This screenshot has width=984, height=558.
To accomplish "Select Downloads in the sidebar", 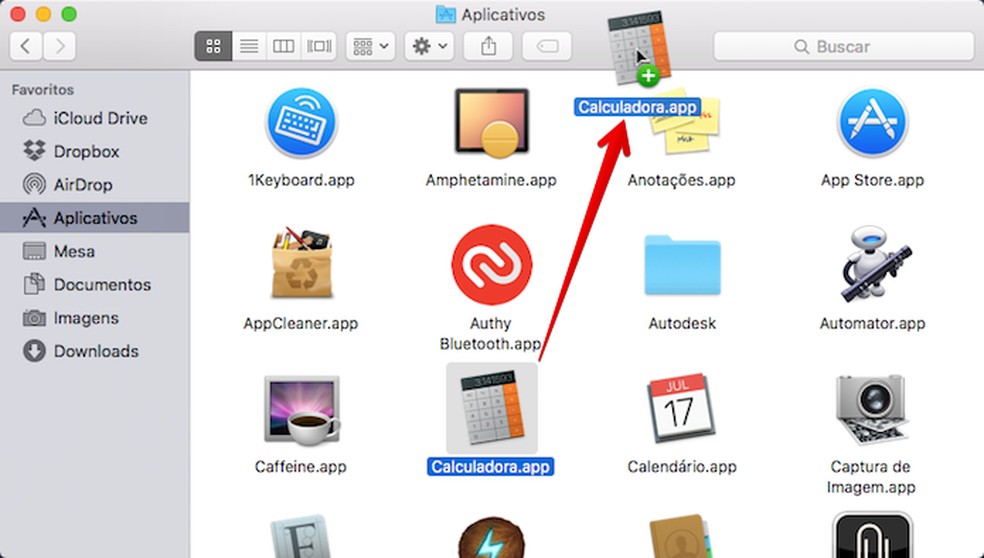I will (94, 351).
